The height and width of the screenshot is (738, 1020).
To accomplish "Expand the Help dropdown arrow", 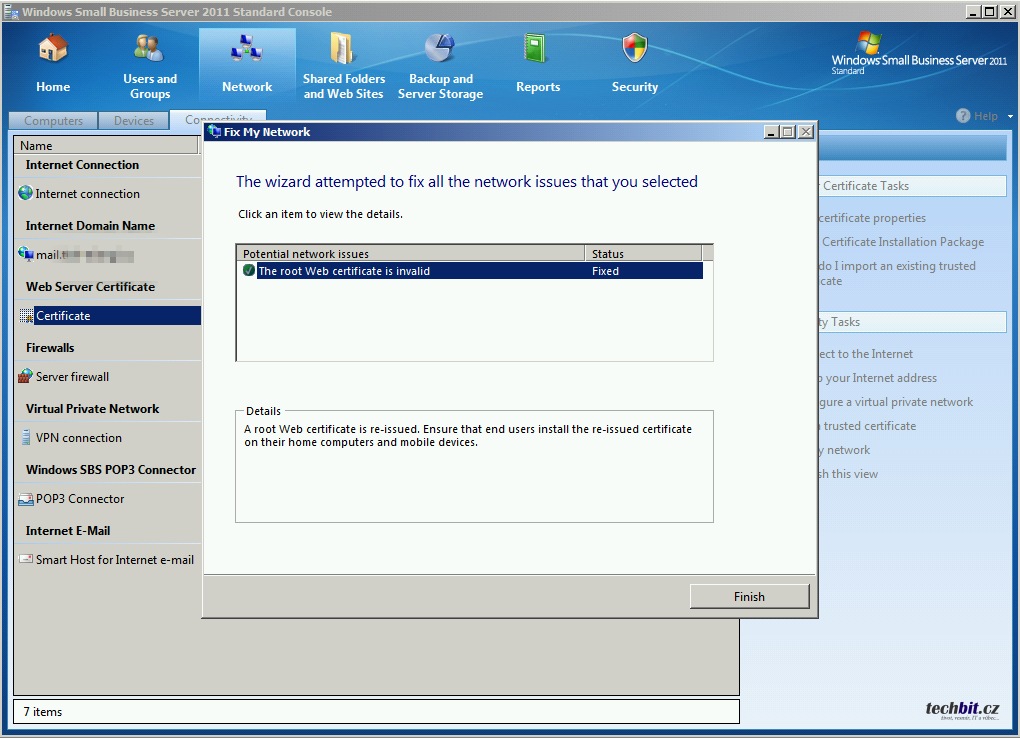I will coord(1010,117).
